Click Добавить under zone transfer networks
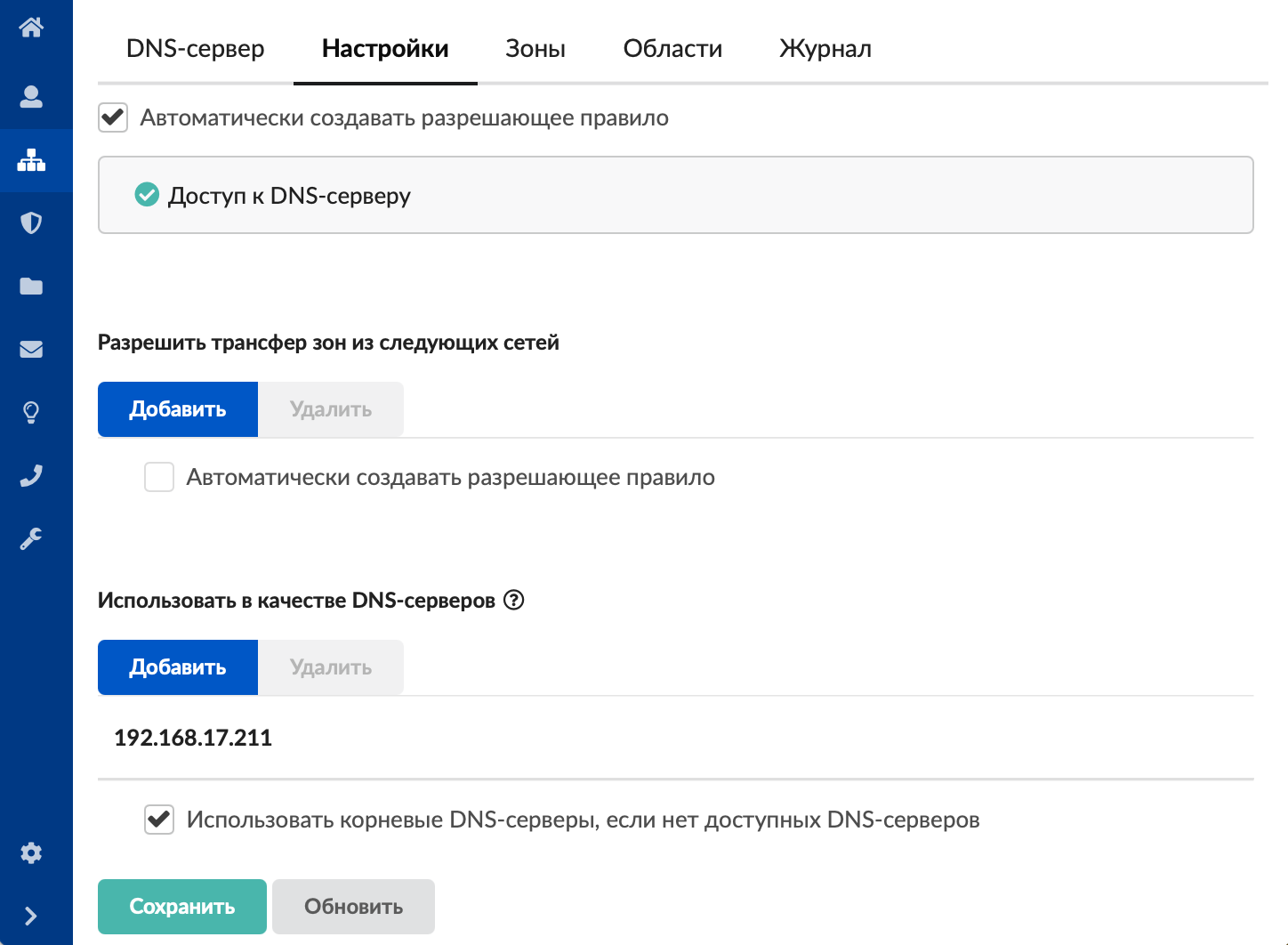 [178, 409]
